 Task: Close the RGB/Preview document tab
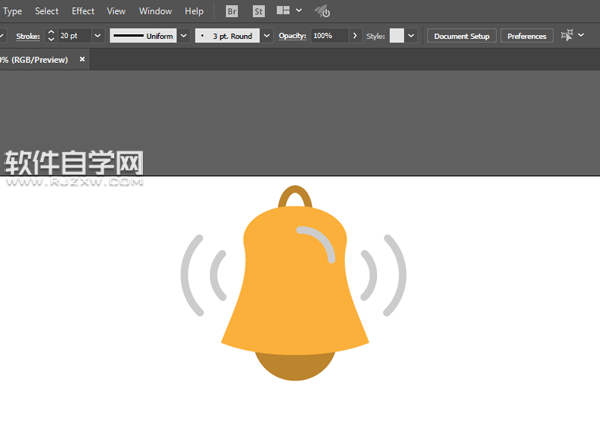[x=82, y=59]
